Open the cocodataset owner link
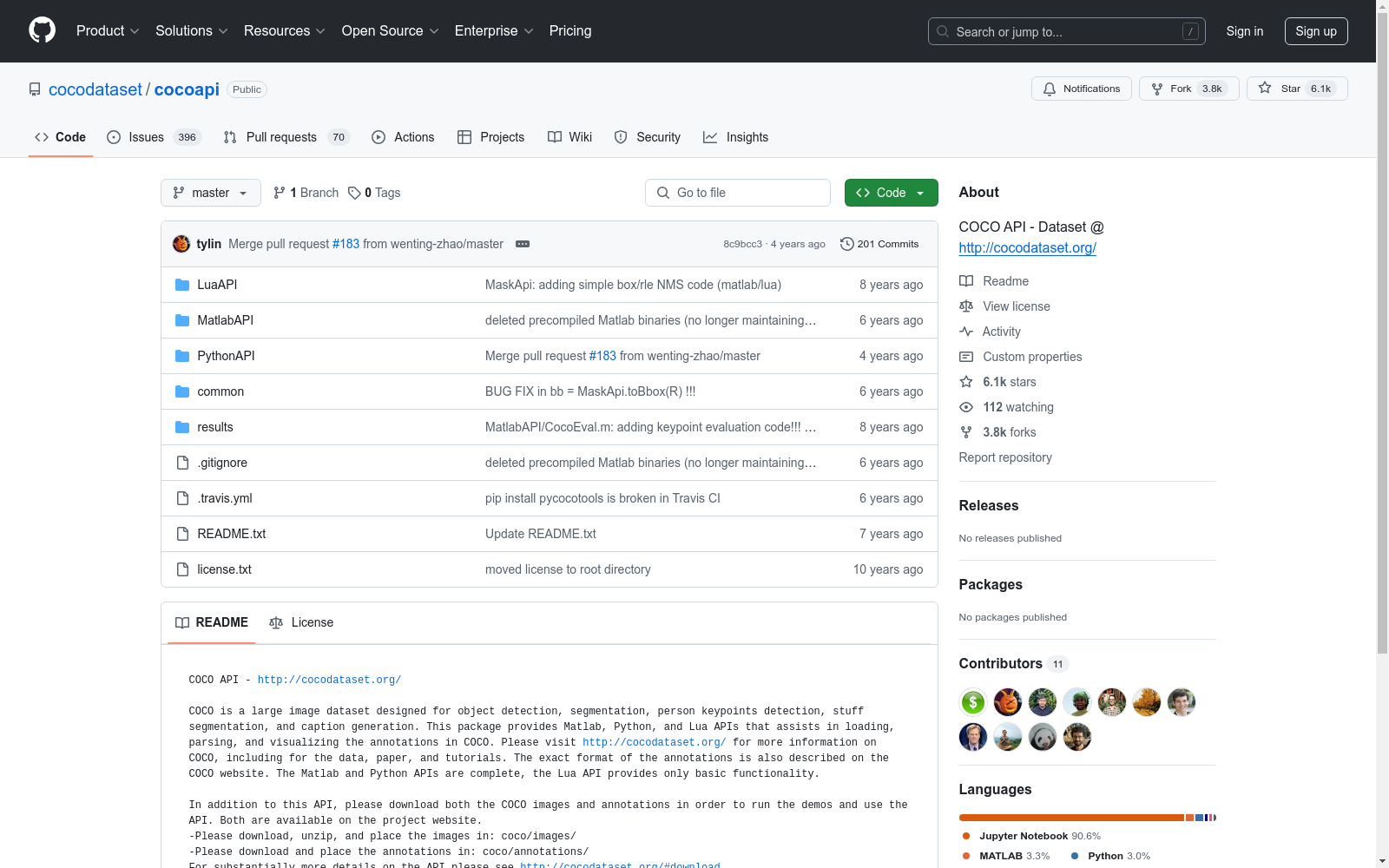1389x868 pixels. tap(95, 89)
